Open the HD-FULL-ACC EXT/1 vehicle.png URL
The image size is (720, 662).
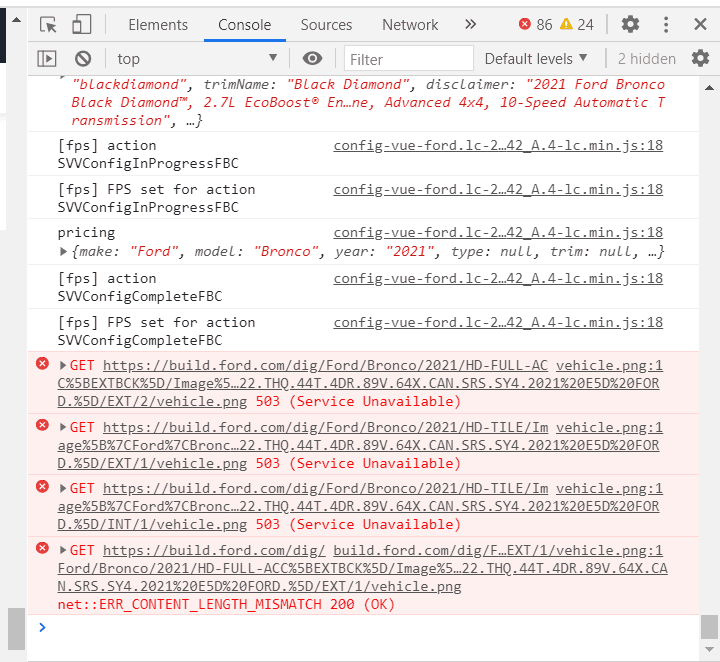[x=362, y=568]
